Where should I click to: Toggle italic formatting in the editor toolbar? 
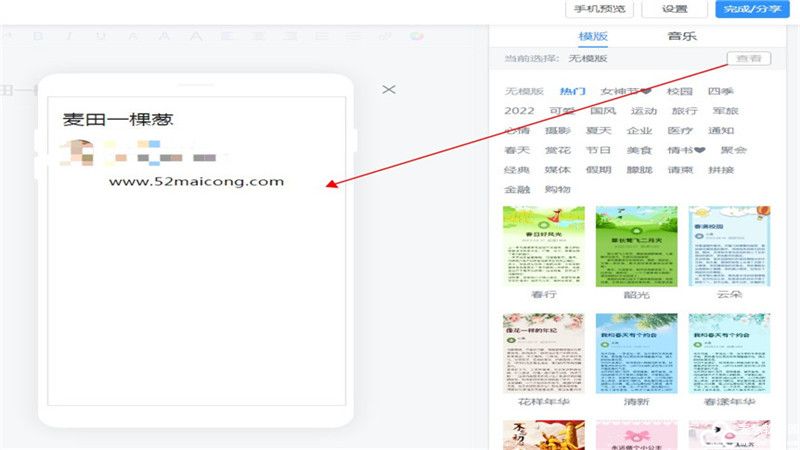coord(70,37)
